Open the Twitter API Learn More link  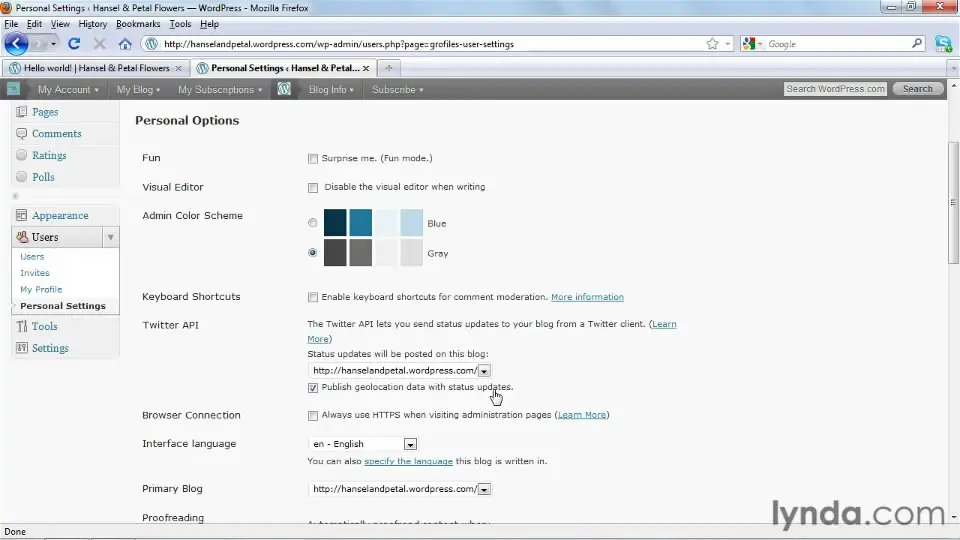pyautogui.click(x=664, y=324)
